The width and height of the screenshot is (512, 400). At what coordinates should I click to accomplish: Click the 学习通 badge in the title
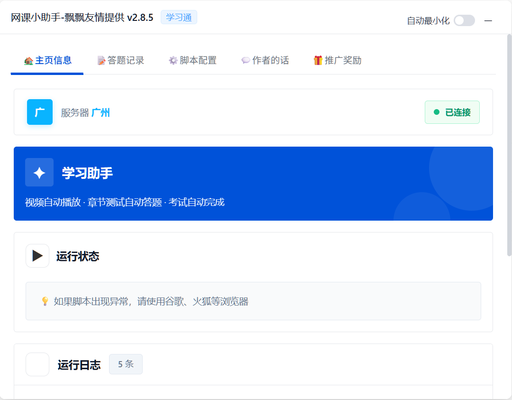179,17
